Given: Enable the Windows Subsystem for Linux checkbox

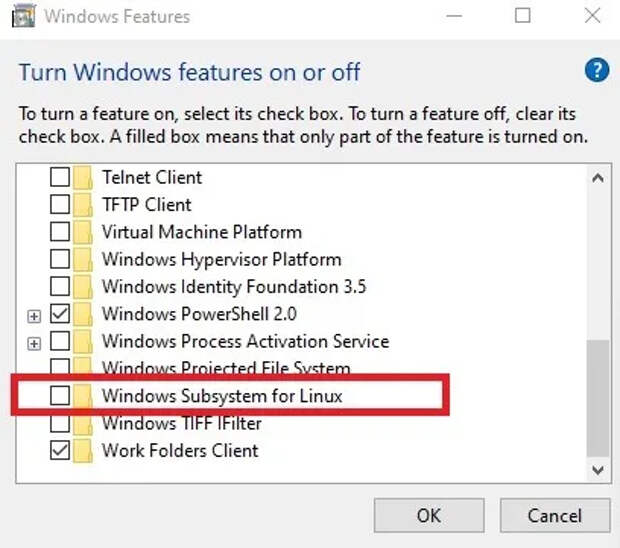Looking at the screenshot, I should point(60,395).
